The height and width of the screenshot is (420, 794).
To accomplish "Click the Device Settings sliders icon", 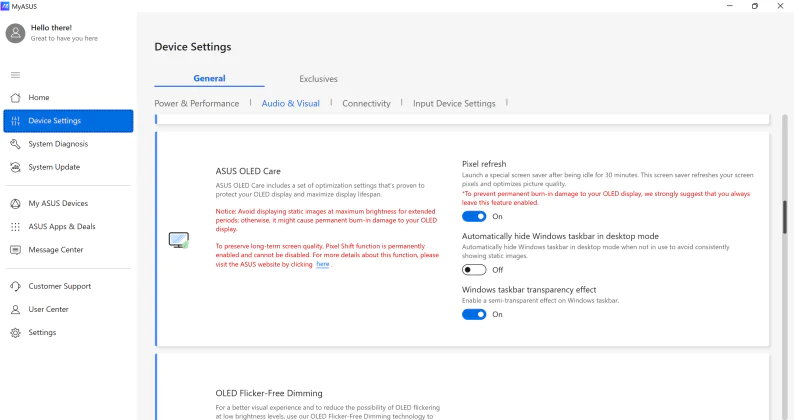I will coord(16,121).
